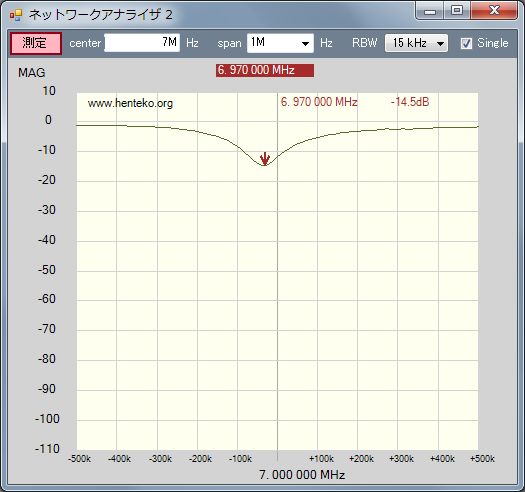The image size is (525, 492).
Task: Click the +500k frequency axis label
Action: pyautogui.click(x=482, y=459)
